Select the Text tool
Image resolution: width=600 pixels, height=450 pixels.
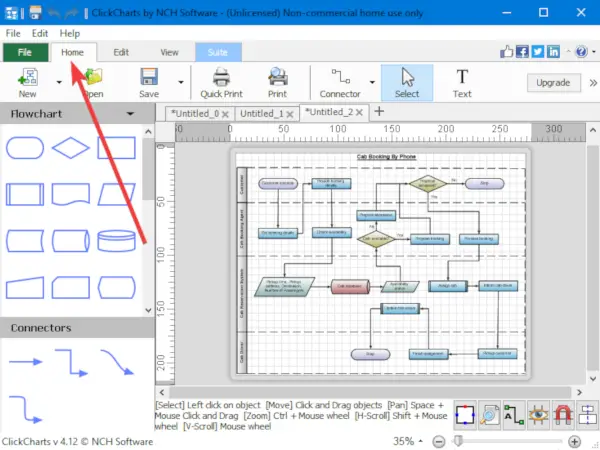[462, 83]
